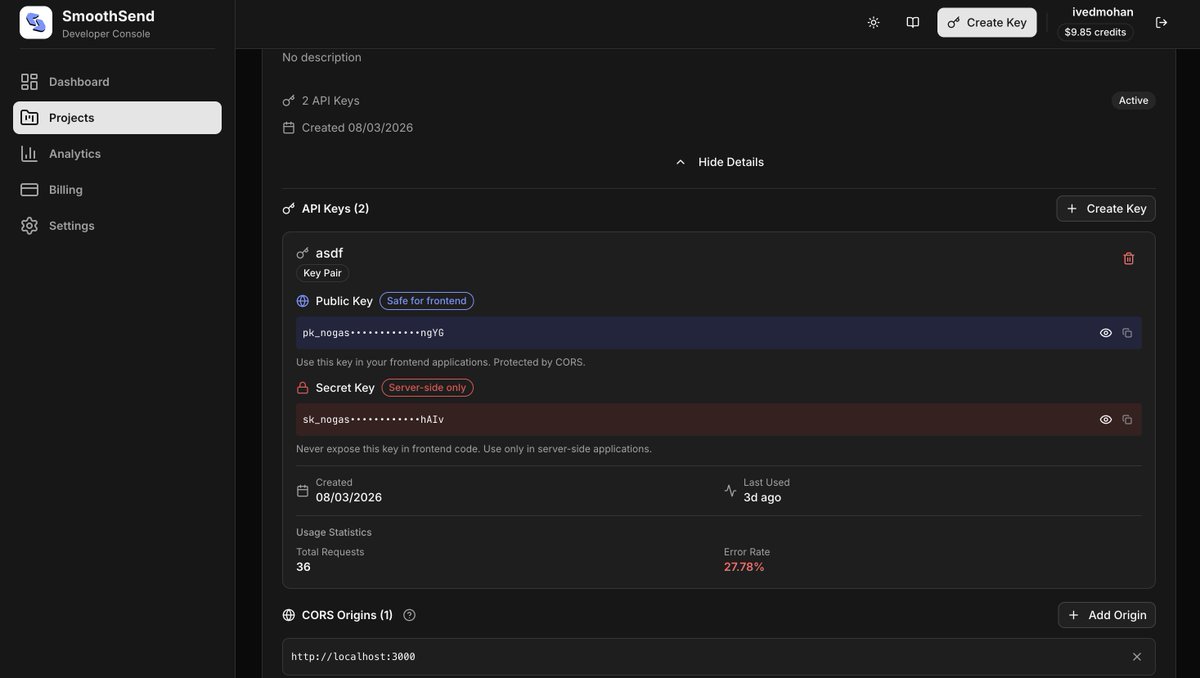Reveal the secret key with eye icon
The width and height of the screenshot is (1200, 678).
pos(1106,420)
